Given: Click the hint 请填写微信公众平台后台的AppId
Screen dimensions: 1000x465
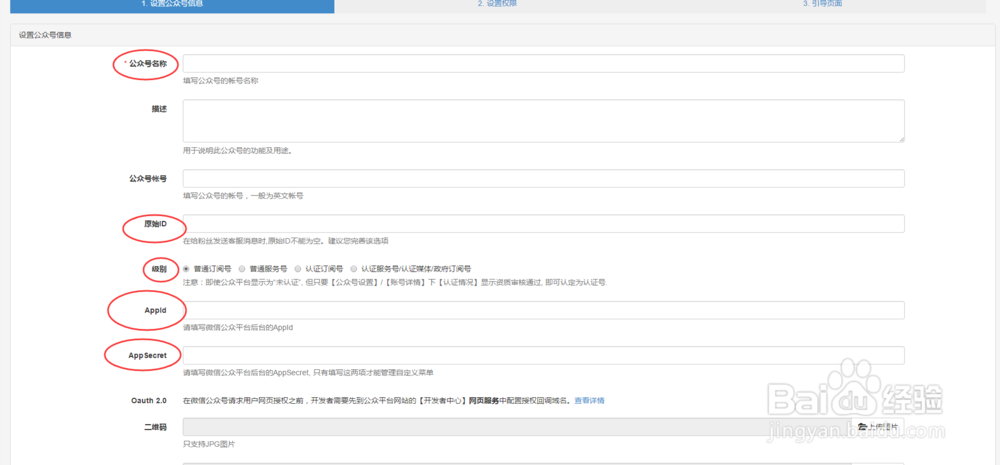Looking at the screenshot, I should 238,327.
